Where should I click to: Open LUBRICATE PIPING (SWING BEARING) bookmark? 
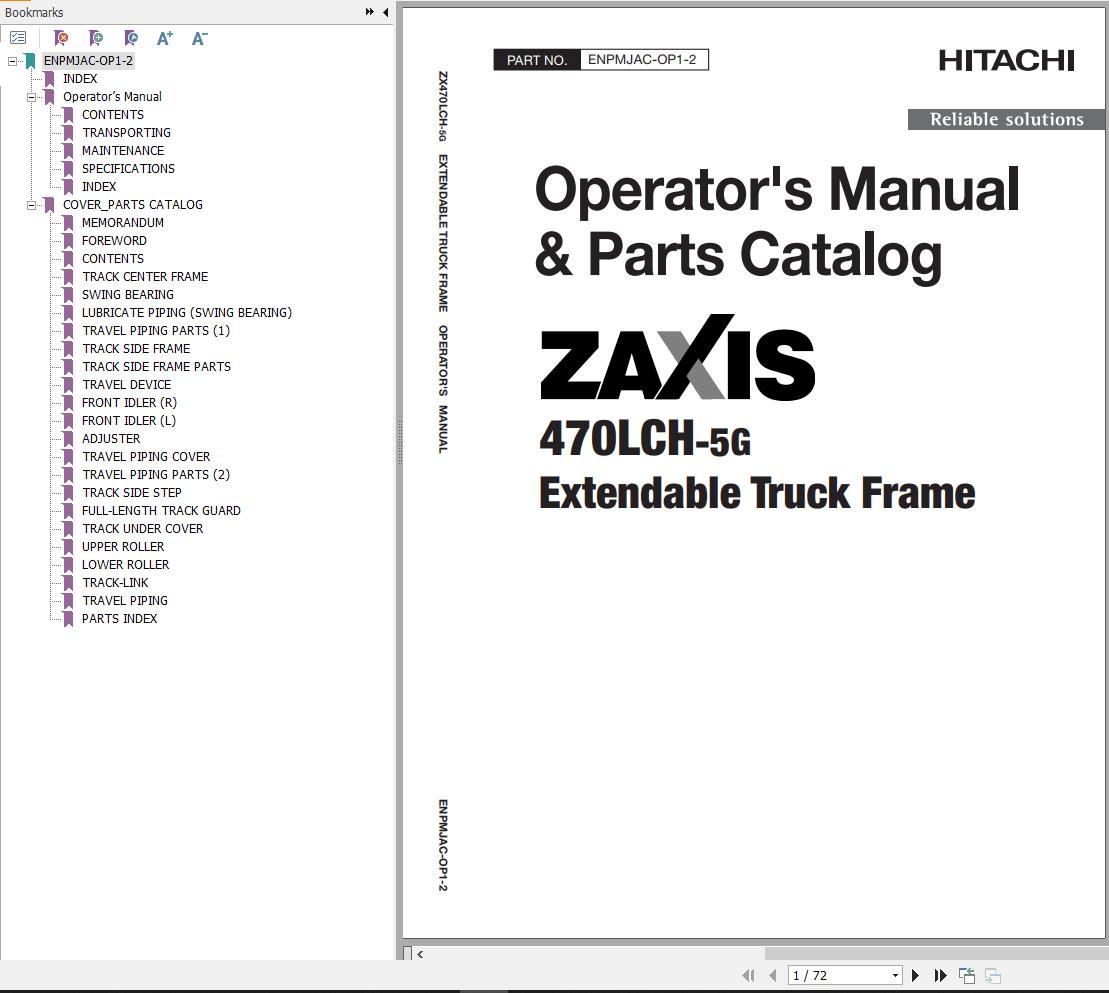[187, 313]
